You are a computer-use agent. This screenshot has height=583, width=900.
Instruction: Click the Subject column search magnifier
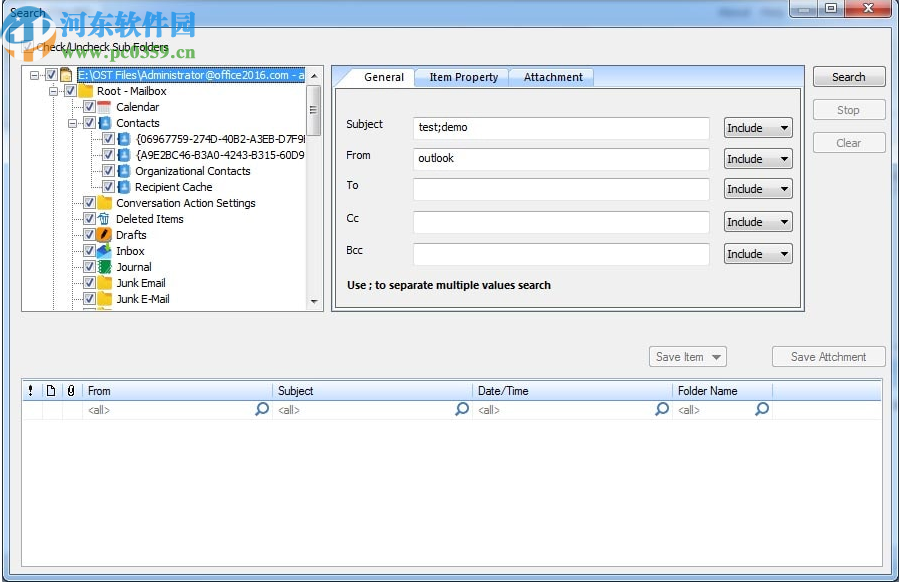[x=462, y=409]
